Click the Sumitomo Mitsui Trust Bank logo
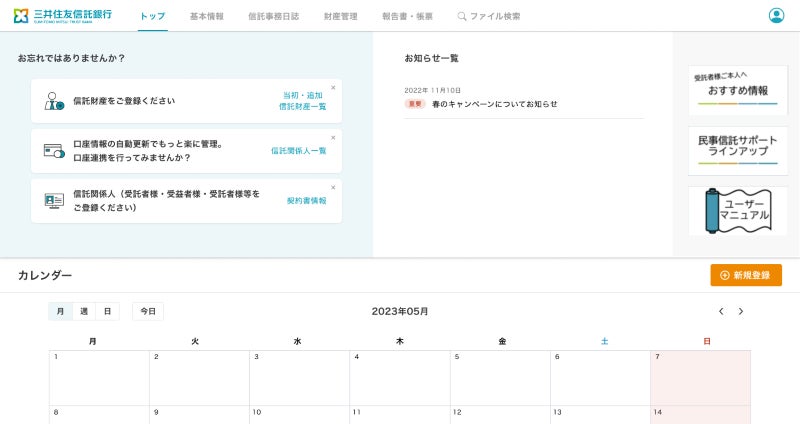The image size is (800, 424). (62, 16)
